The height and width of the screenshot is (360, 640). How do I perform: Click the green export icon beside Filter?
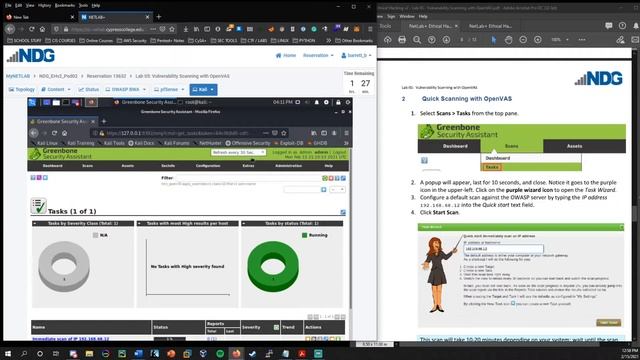325,178
